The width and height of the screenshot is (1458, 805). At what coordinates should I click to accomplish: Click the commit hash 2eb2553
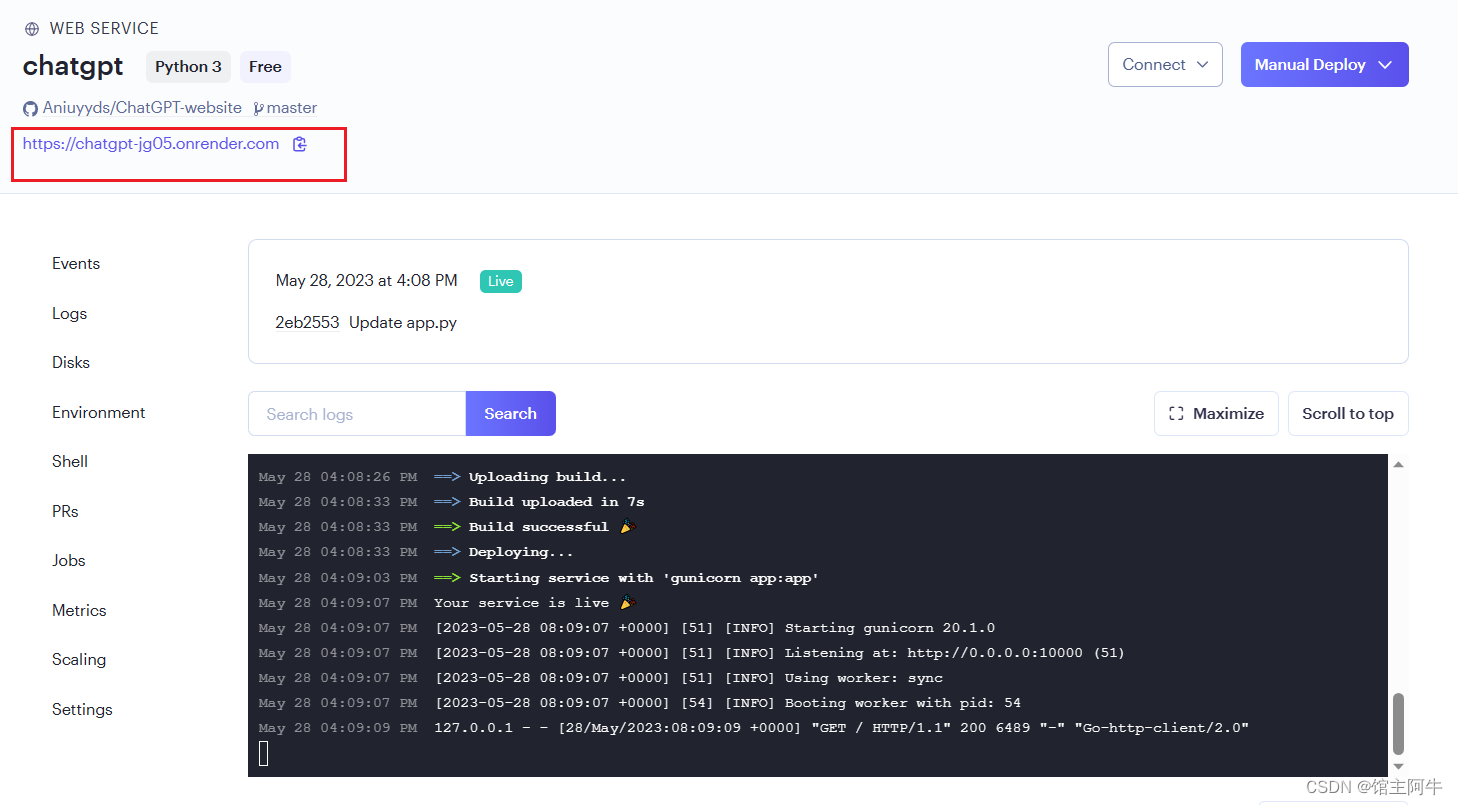307,323
